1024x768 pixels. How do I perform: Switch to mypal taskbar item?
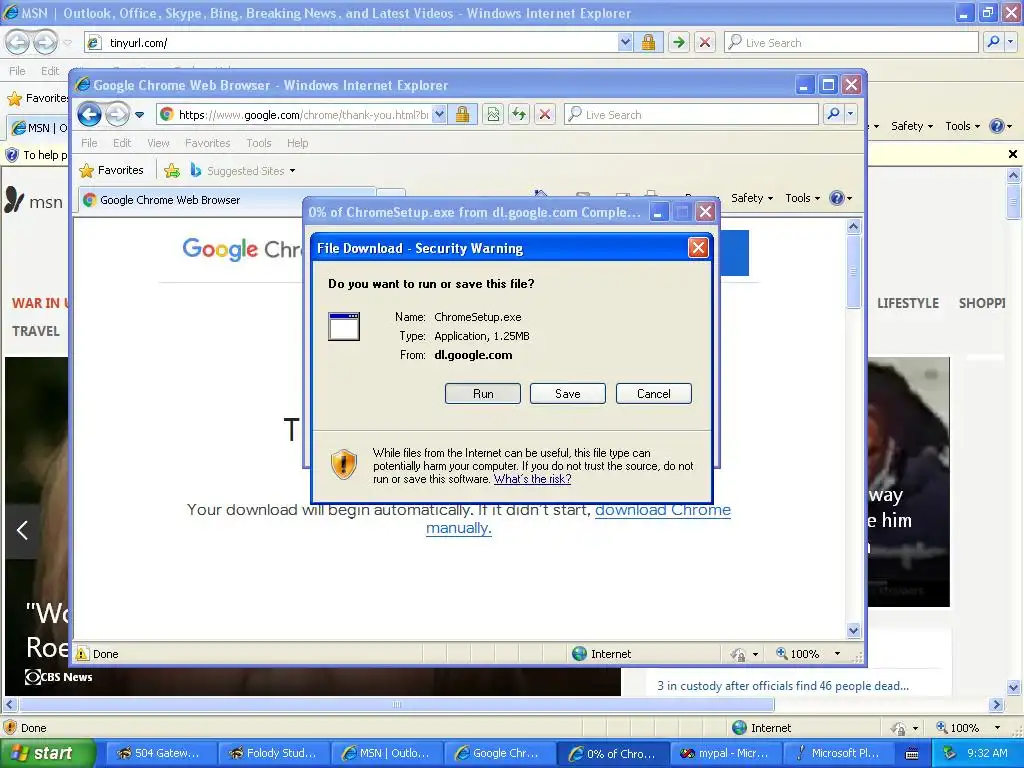[x=724, y=753]
